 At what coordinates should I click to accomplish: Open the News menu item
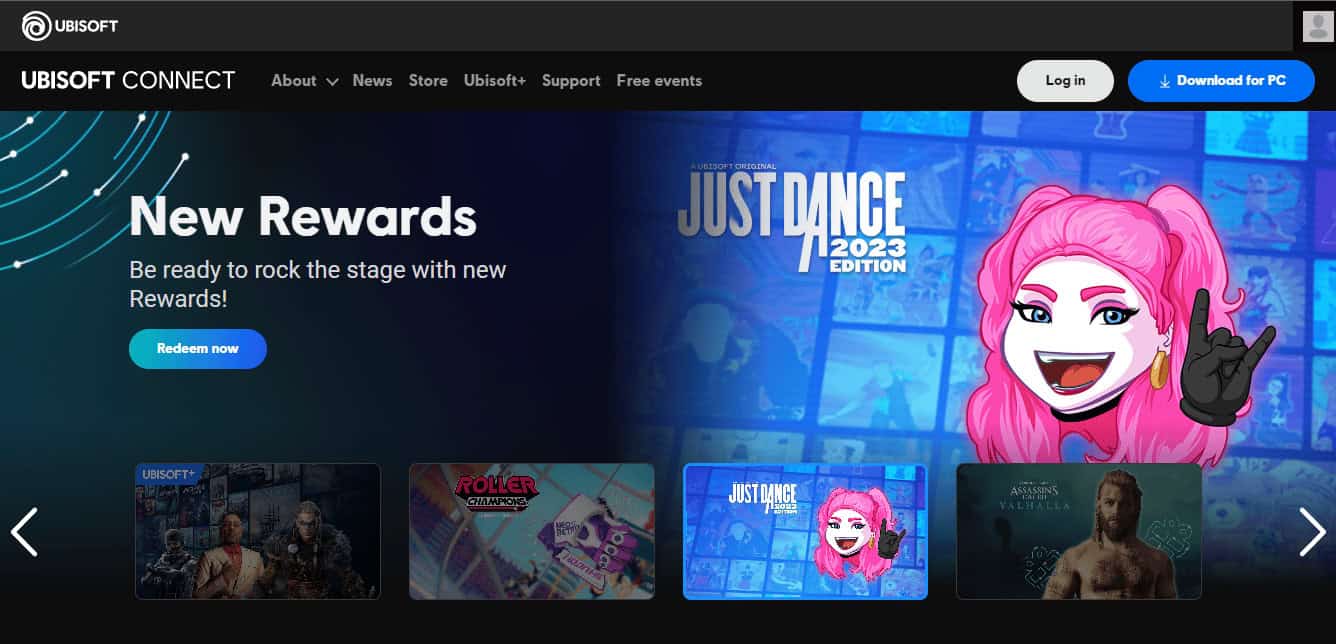coord(372,81)
